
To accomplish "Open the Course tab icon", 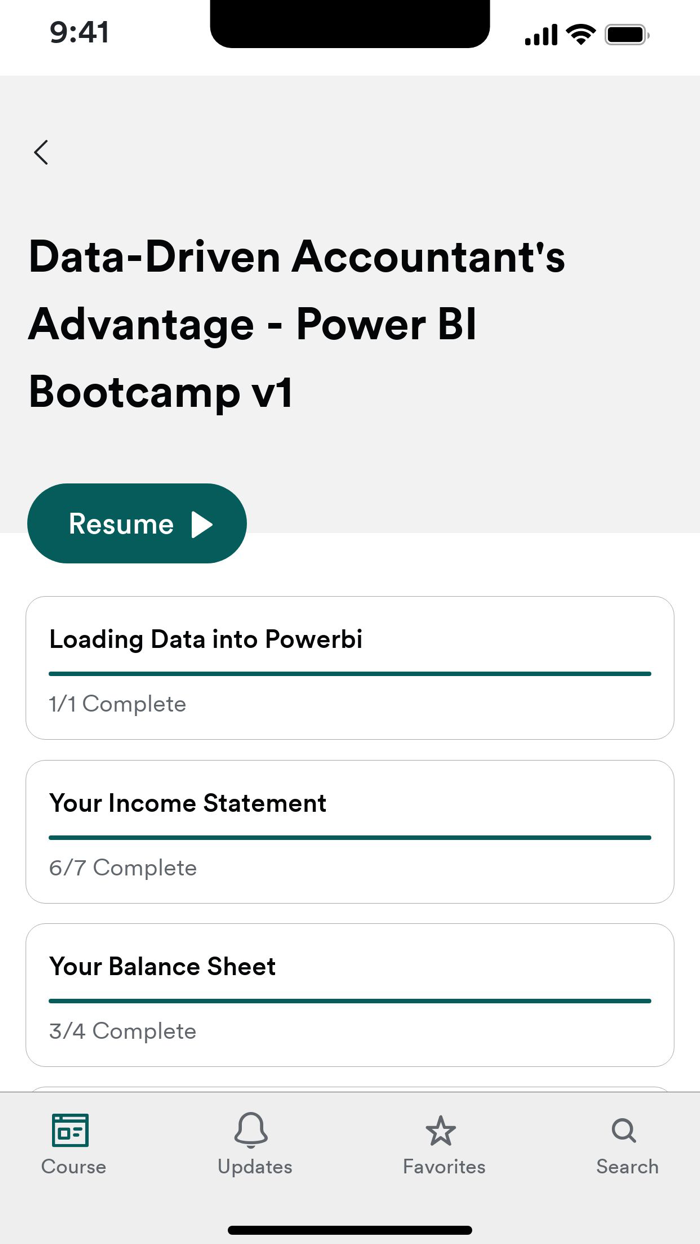I will pyautogui.click(x=71, y=1131).
